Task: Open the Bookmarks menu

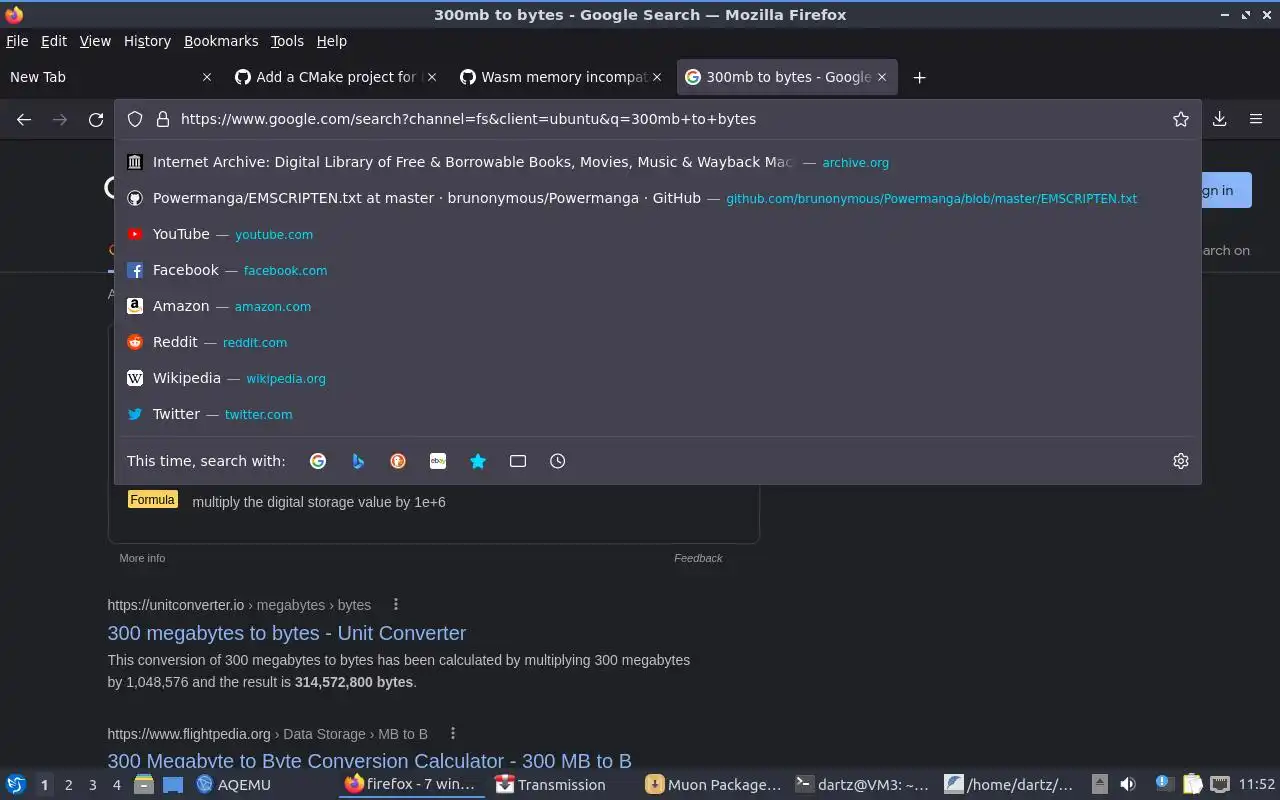Action: [x=221, y=41]
